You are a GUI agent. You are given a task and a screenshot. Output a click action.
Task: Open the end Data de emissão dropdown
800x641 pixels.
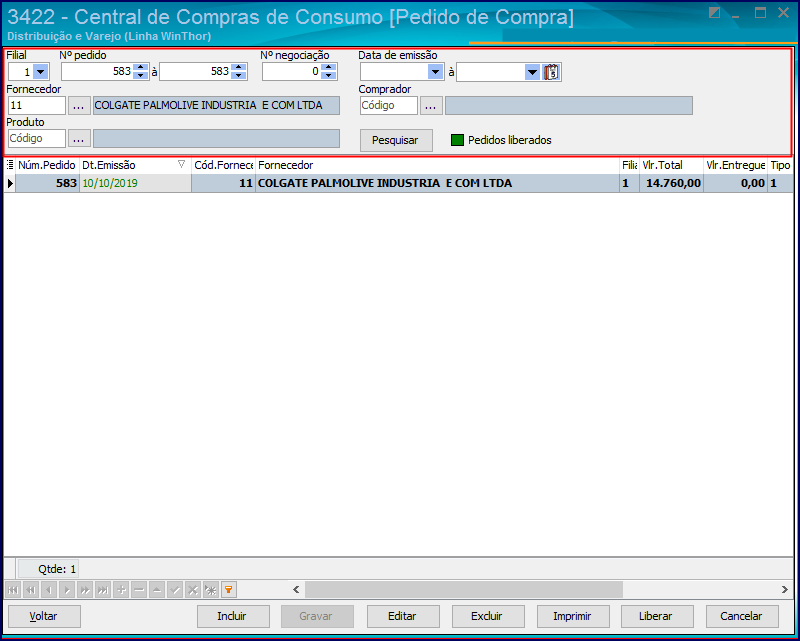click(532, 72)
